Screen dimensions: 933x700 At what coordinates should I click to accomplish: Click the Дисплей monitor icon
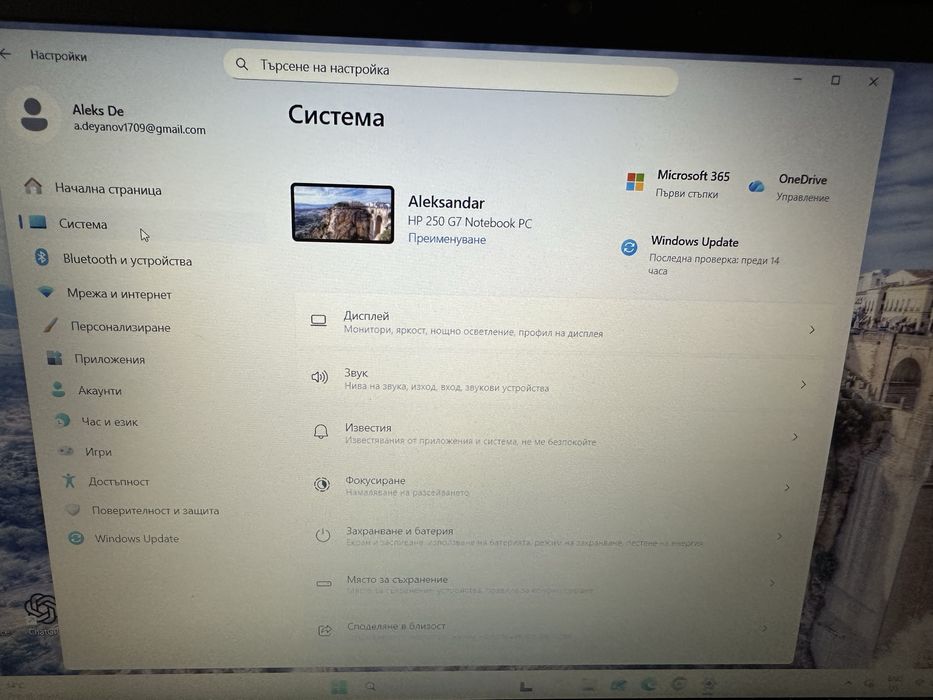[318, 321]
